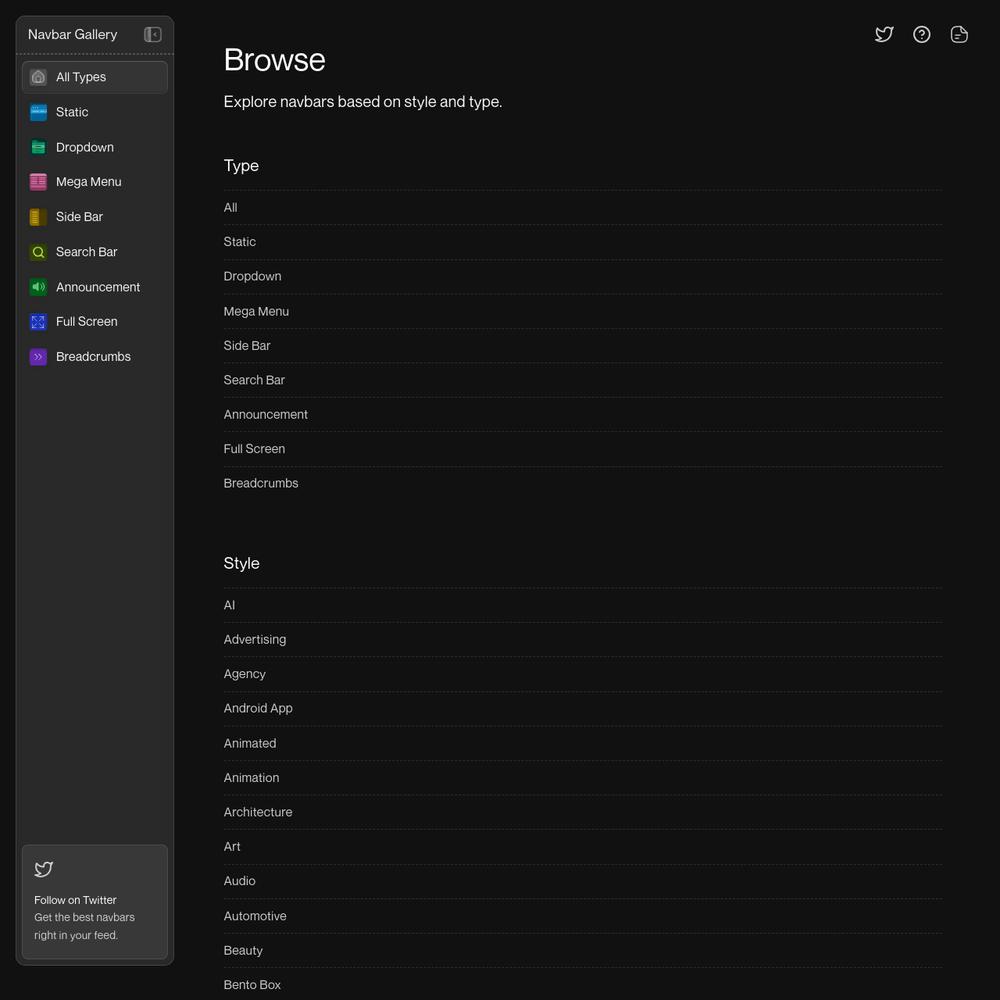Open Navbar Gallery home title

[x=73, y=34]
